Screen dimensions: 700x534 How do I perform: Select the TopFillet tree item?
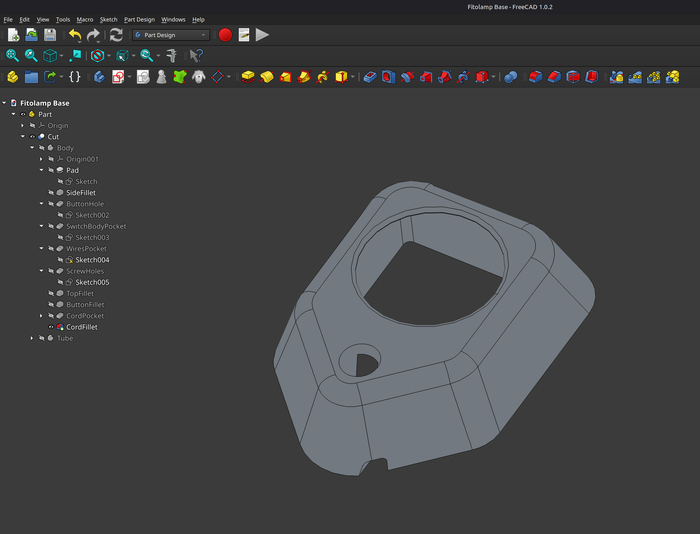79,294
